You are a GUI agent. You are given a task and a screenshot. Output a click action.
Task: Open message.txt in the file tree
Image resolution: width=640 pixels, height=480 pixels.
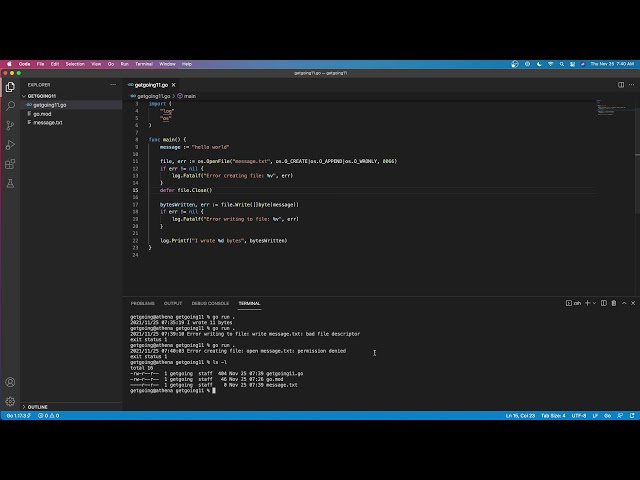[48, 122]
